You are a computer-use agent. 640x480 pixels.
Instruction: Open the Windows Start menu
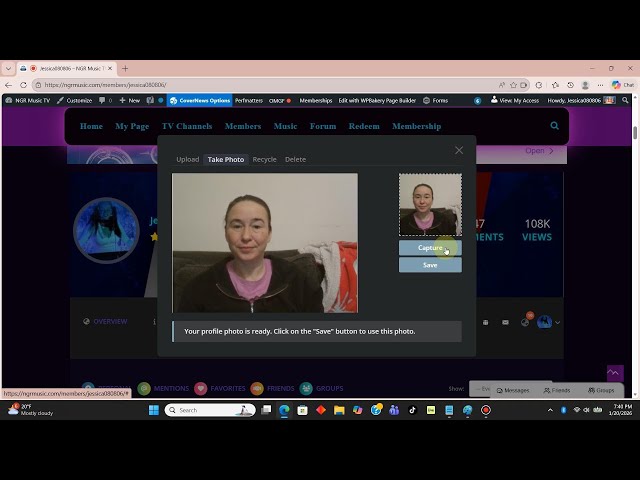154,410
